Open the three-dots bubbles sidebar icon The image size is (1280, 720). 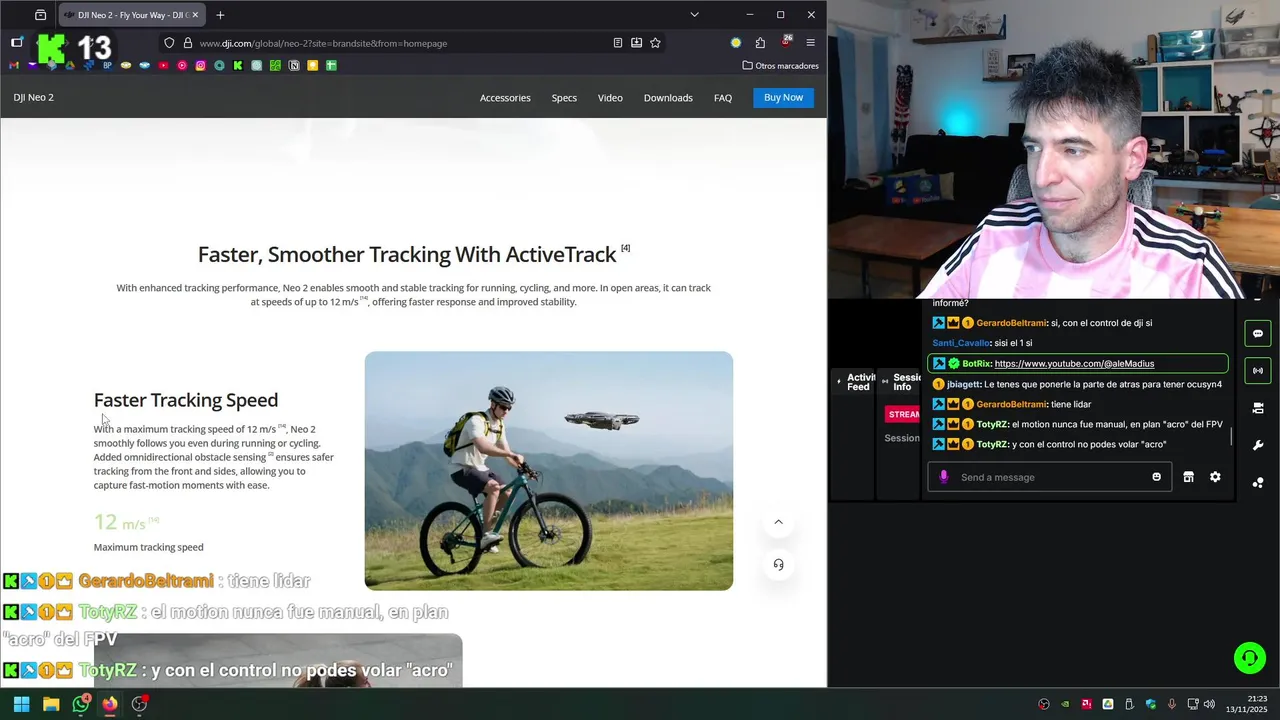point(1258,482)
